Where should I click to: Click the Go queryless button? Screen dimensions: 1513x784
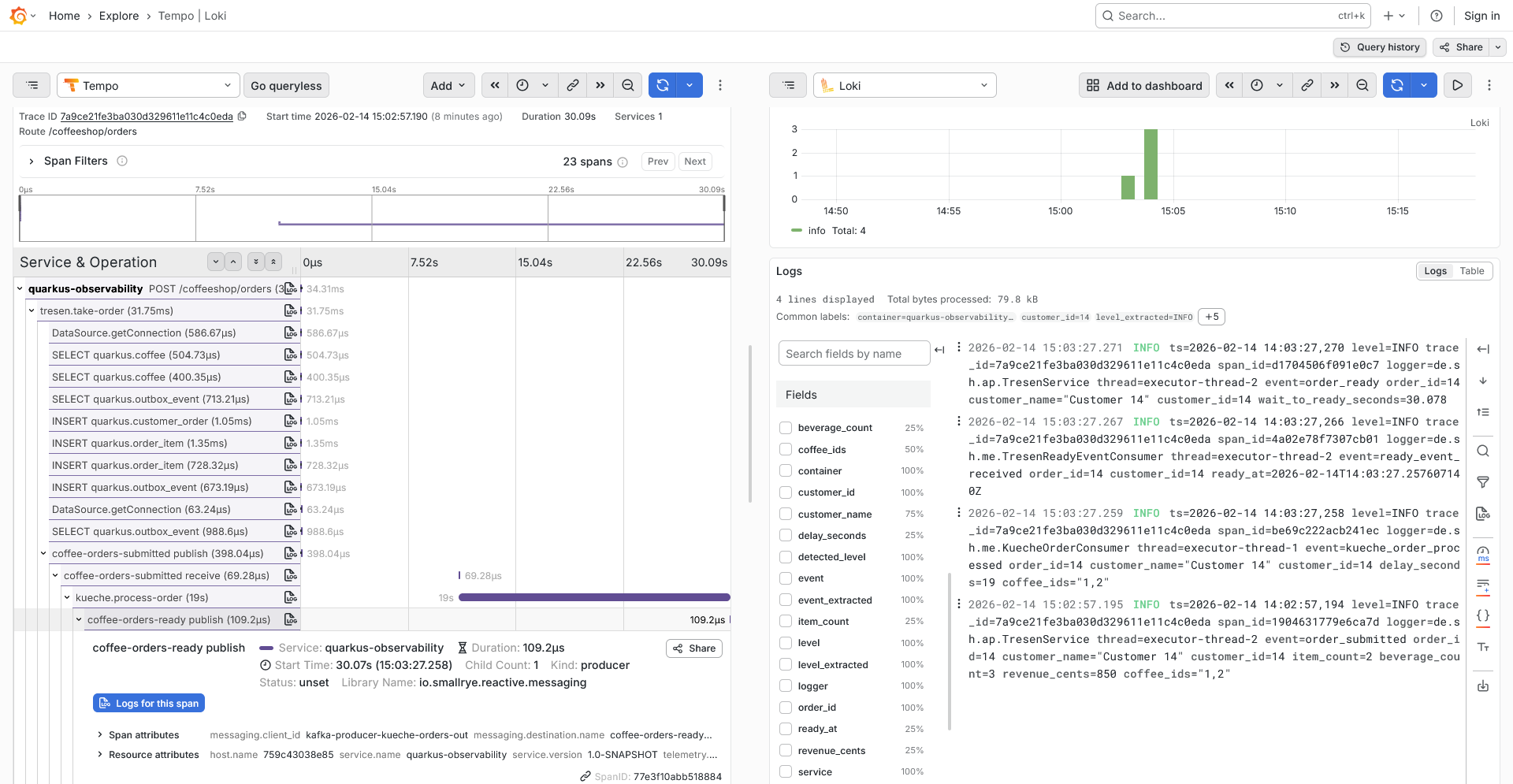pyautogui.click(x=286, y=85)
